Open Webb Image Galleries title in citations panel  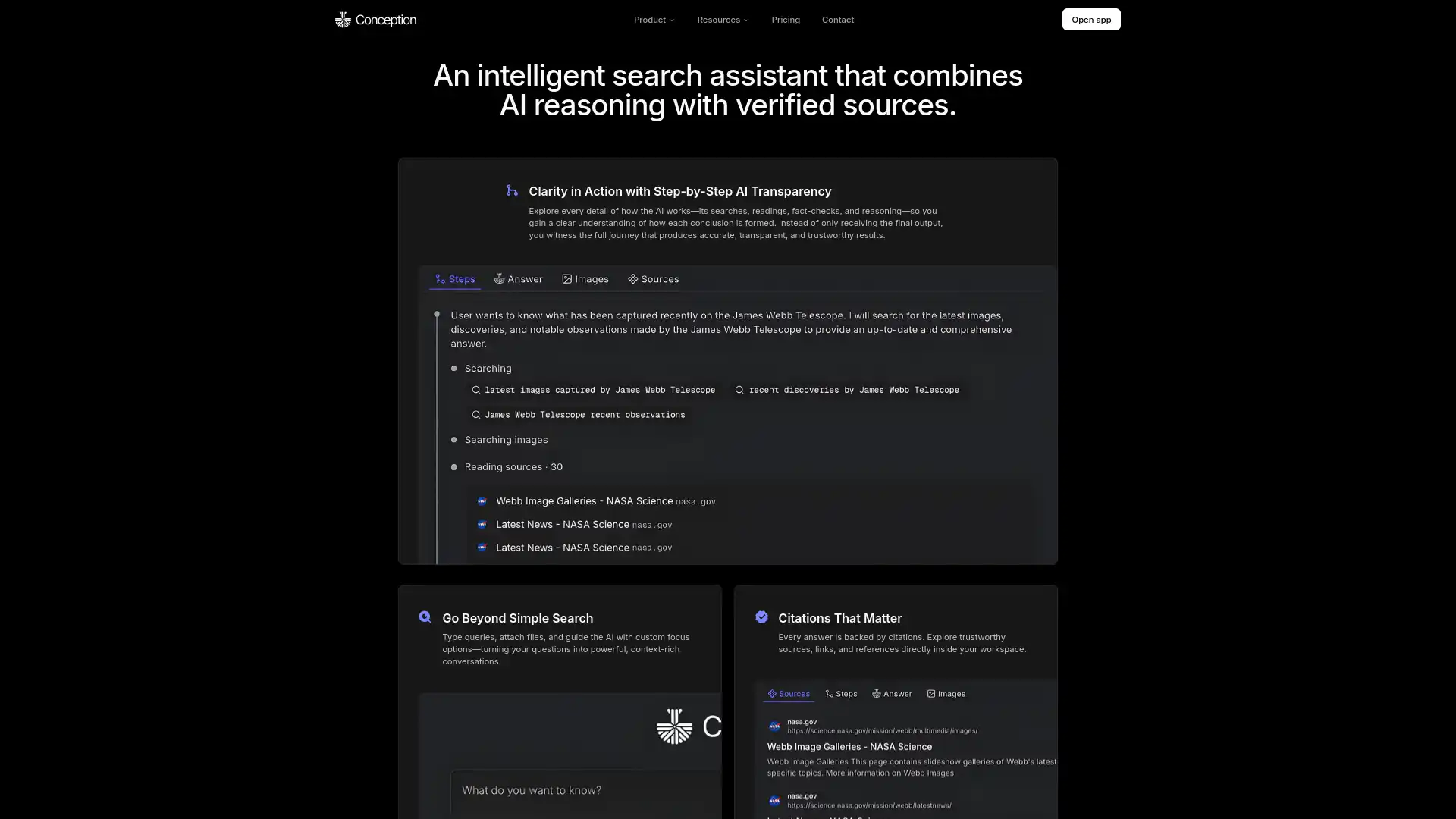pyautogui.click(x=849, y=747)
